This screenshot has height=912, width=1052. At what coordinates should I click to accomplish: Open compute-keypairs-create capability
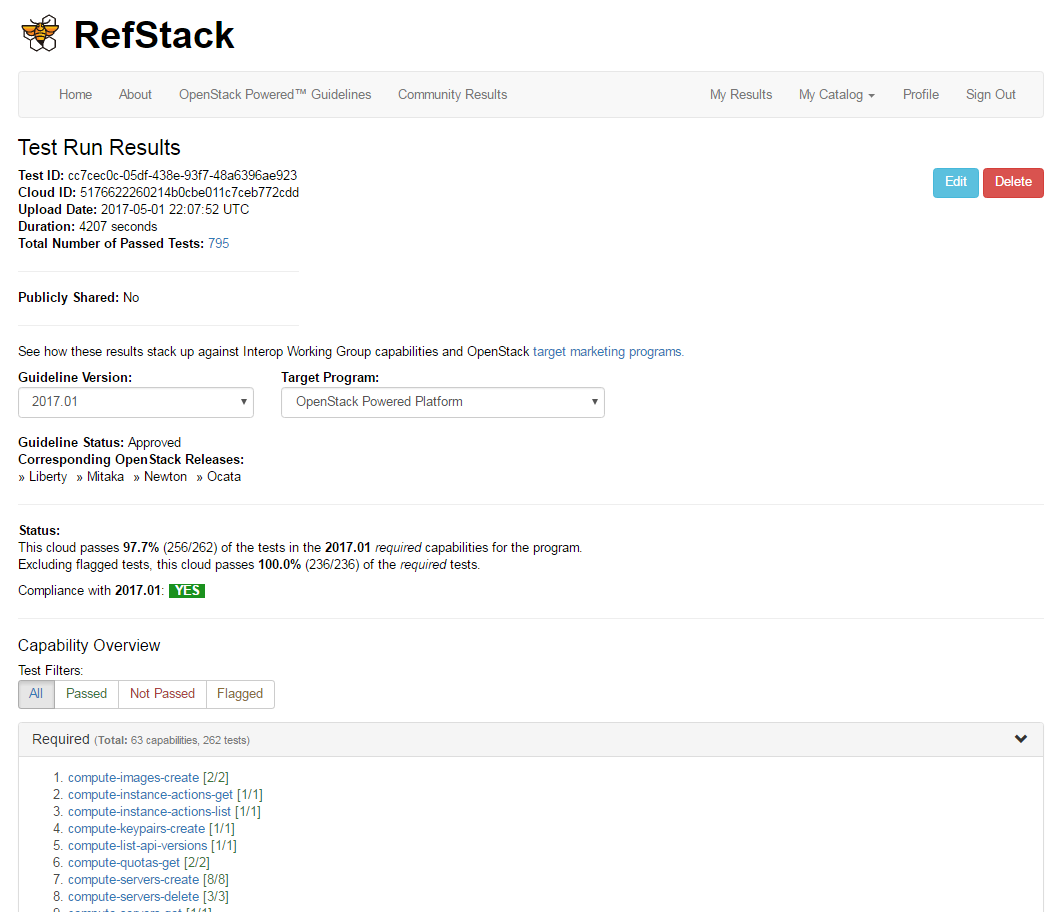tap(136, 829)
